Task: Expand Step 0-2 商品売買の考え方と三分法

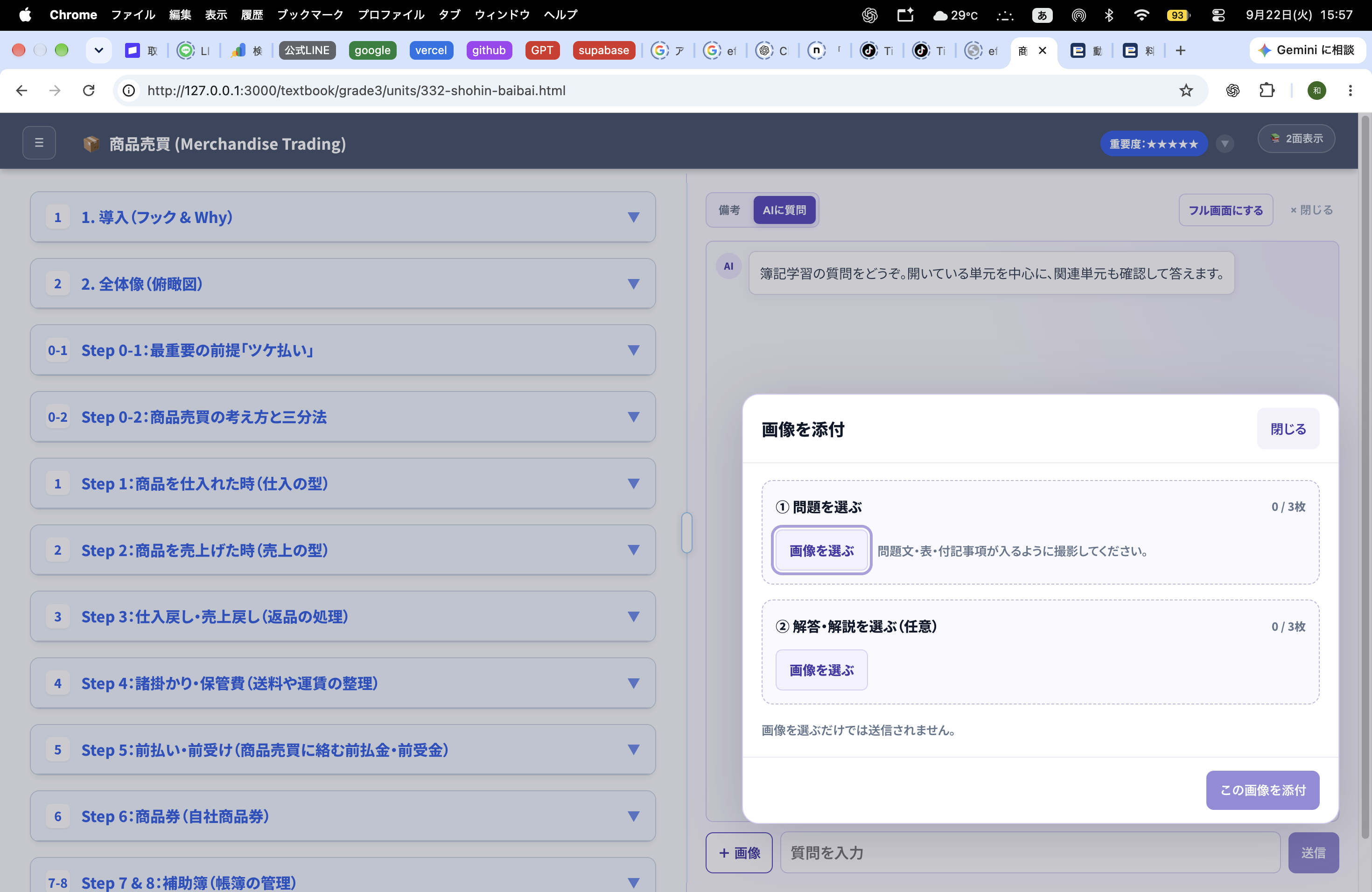Action: pos(343,417)
